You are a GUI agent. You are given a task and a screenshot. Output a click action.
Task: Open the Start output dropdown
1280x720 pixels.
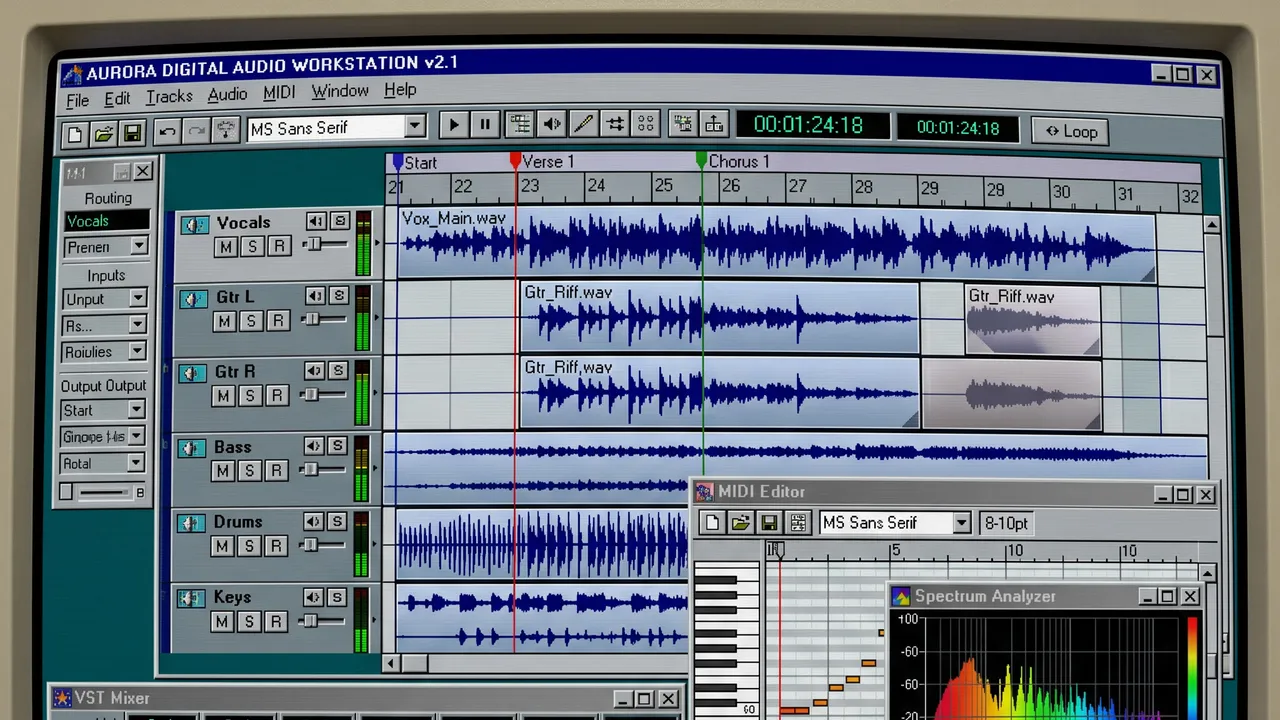136,410
